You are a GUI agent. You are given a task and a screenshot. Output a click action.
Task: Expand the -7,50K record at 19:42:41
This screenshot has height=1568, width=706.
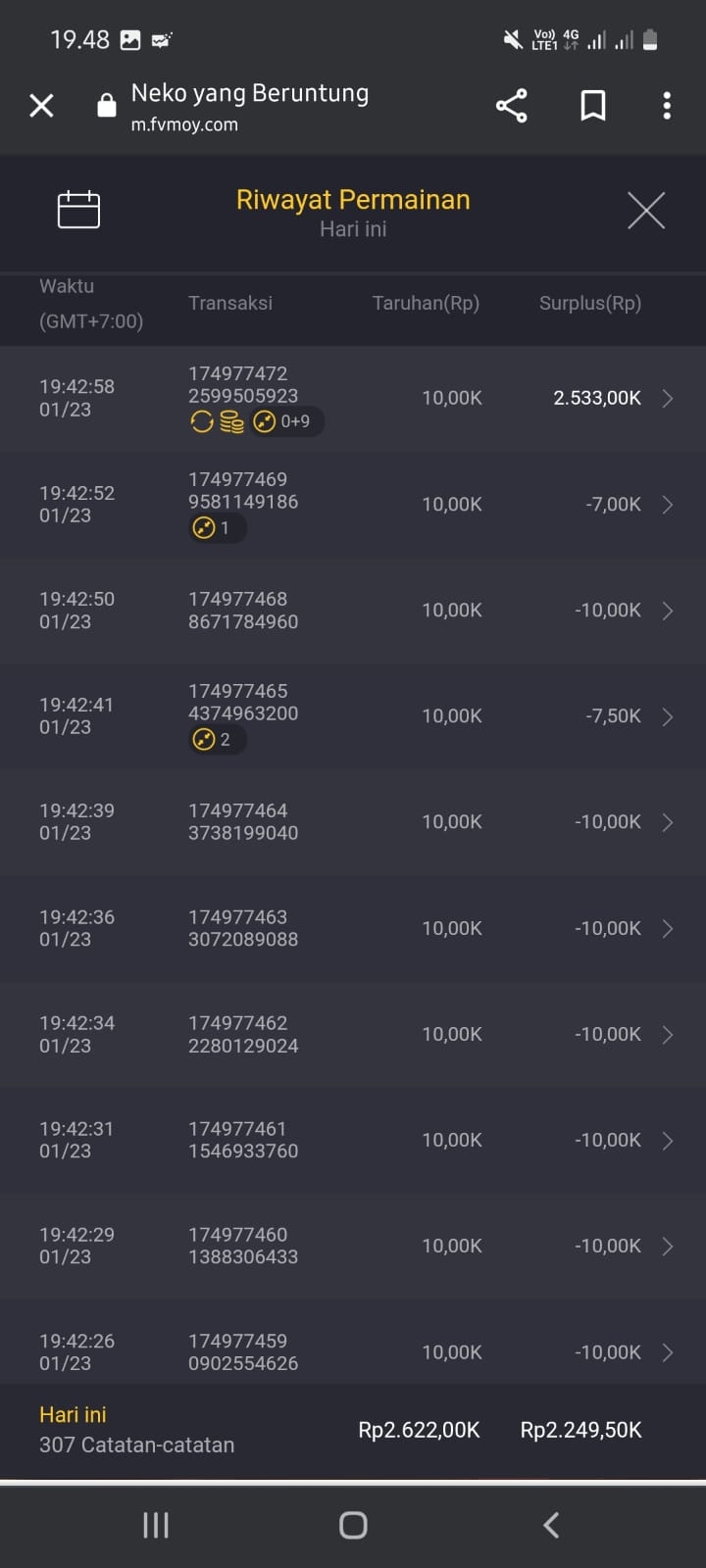668,716
